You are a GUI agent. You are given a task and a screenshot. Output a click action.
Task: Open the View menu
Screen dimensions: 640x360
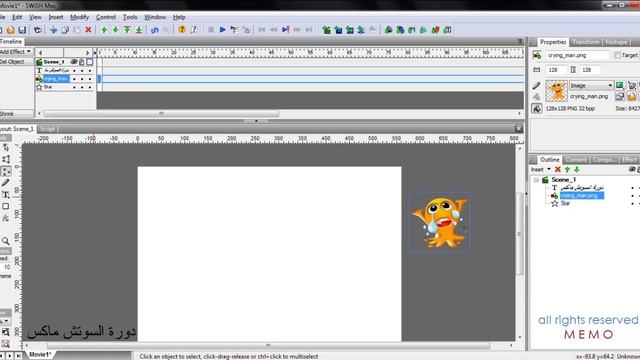35,17
